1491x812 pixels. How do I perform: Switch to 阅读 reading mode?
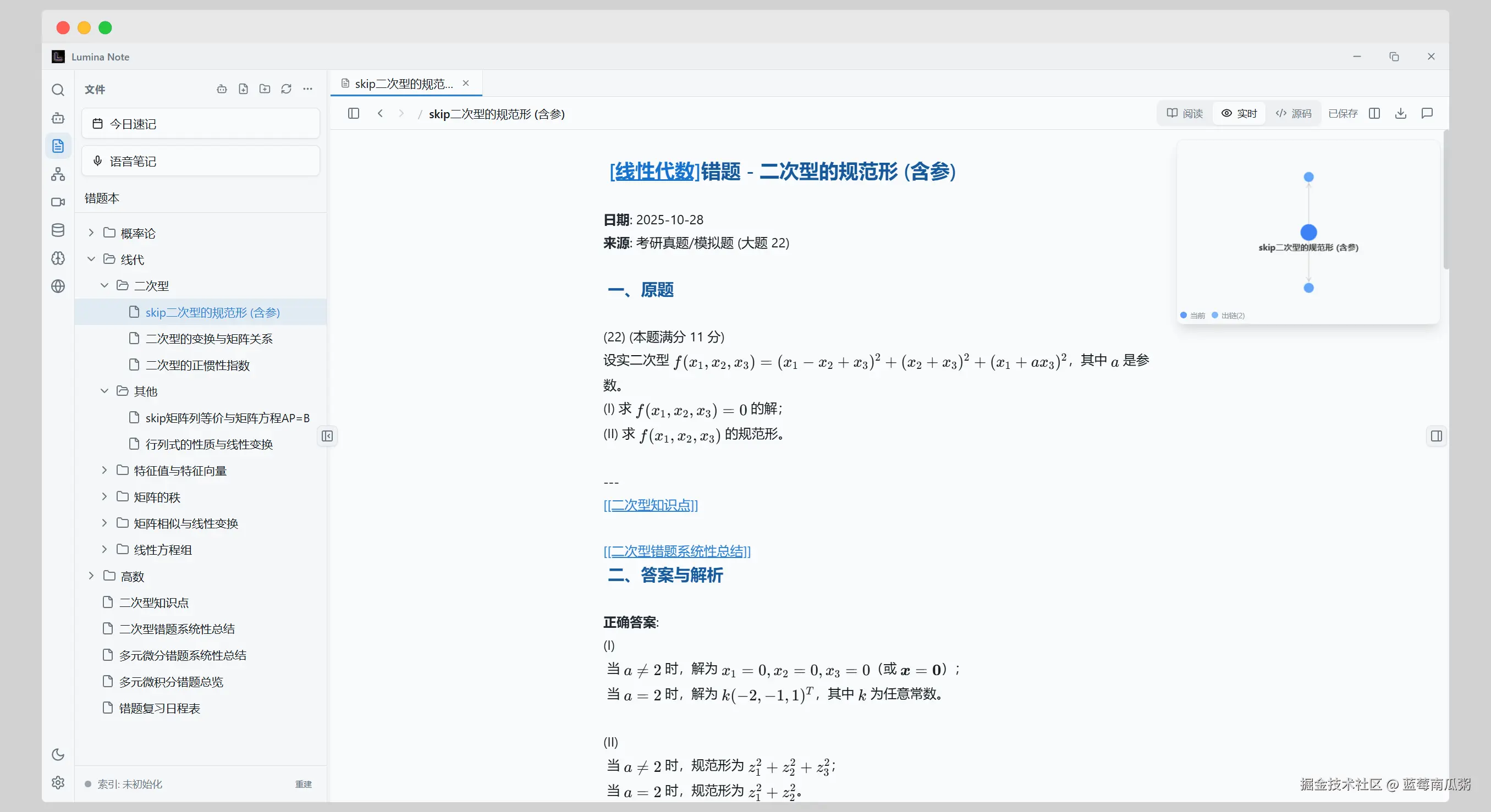point(1185,113)
